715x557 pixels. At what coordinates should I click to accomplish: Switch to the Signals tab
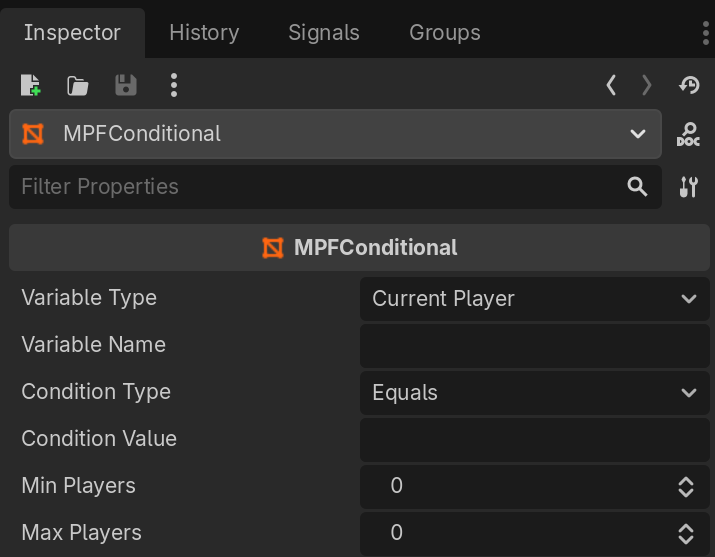point(323,32)
